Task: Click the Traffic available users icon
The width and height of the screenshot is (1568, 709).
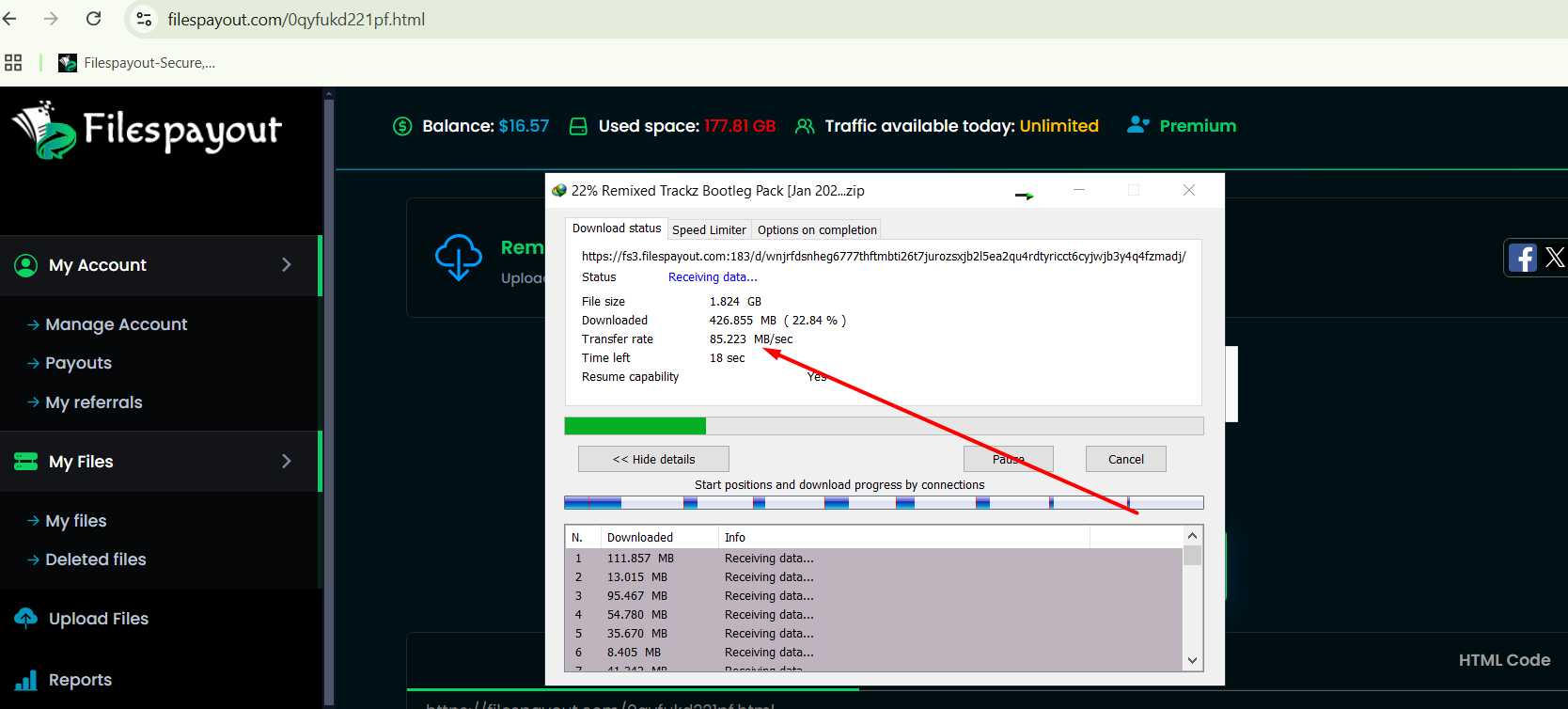Action: [x=805, y=126]
